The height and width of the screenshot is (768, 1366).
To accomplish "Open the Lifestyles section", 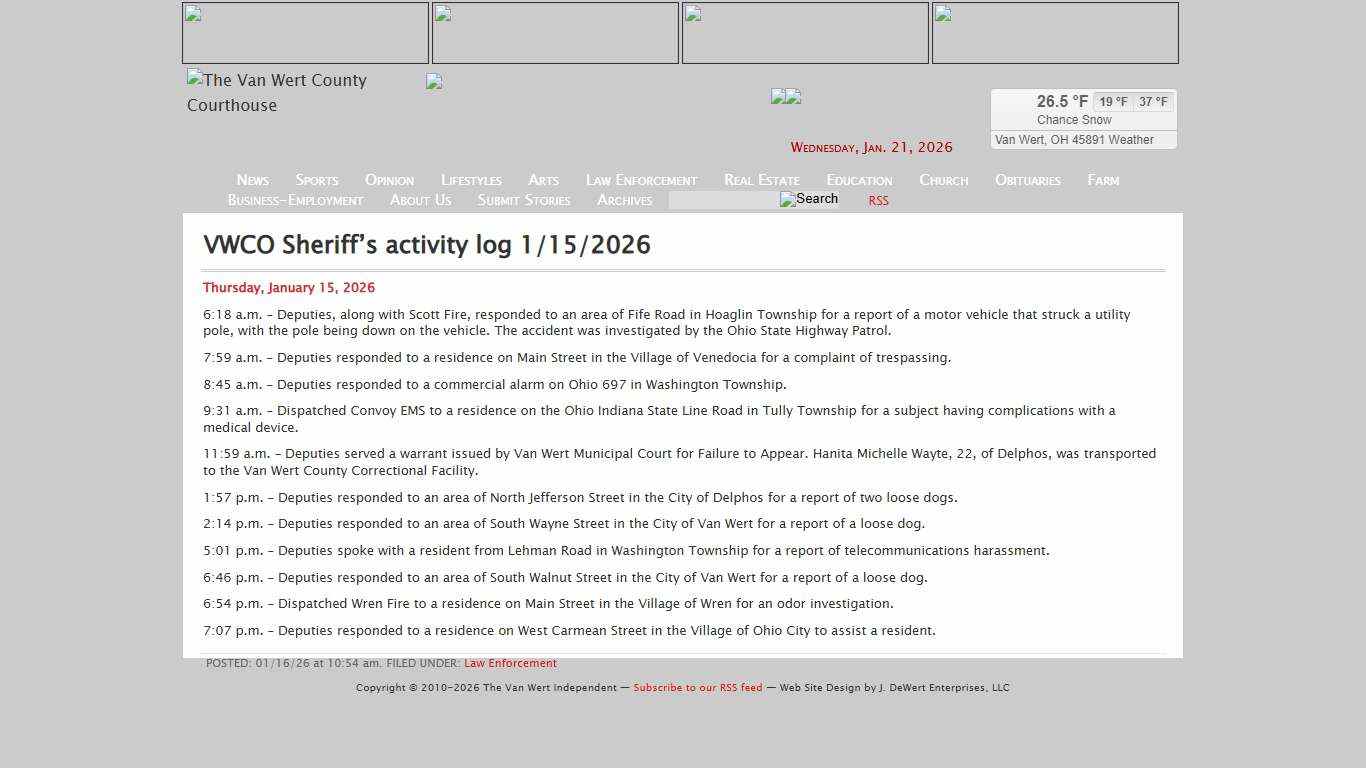I will click(x=471, y=180).
